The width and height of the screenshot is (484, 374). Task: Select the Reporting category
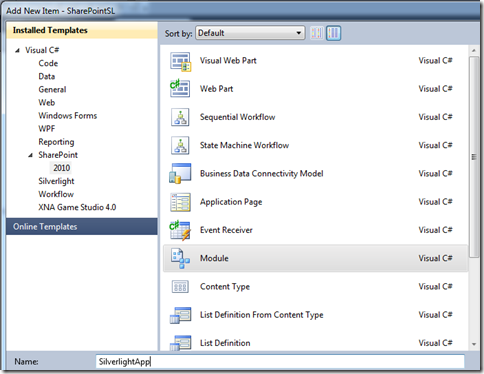tap(56, 142)
